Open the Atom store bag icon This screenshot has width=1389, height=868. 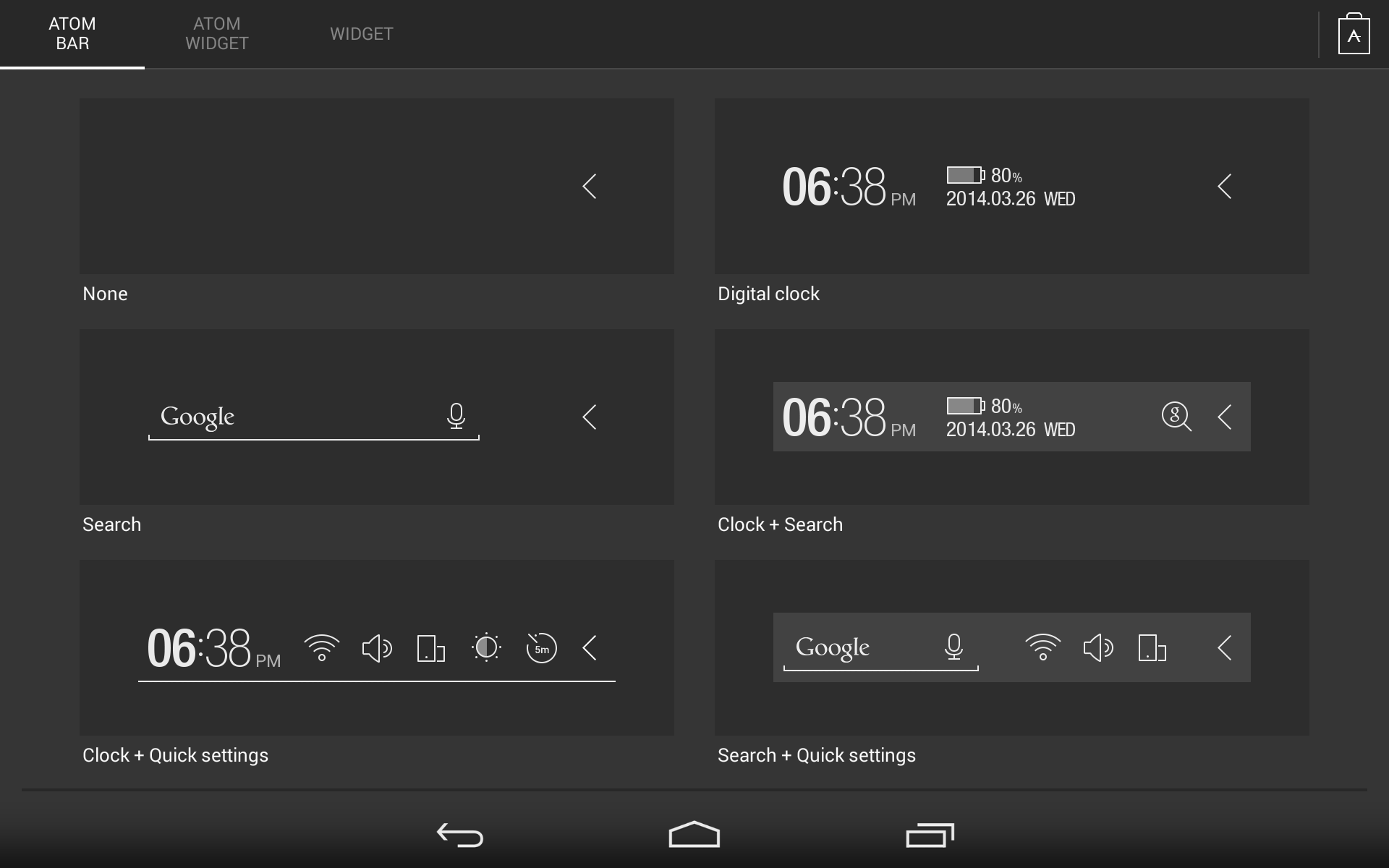(x=1354, y=34)
